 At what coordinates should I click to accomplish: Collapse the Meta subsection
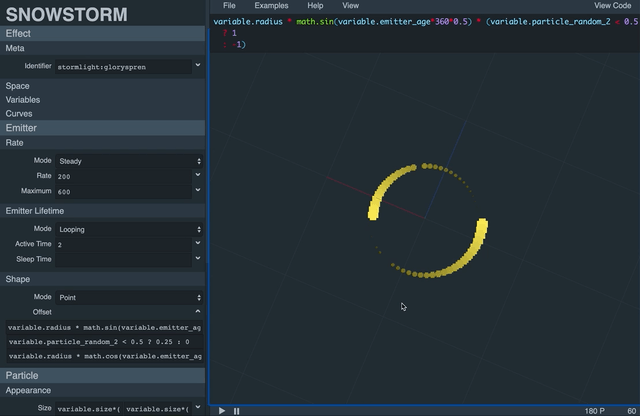click(102, 48)
